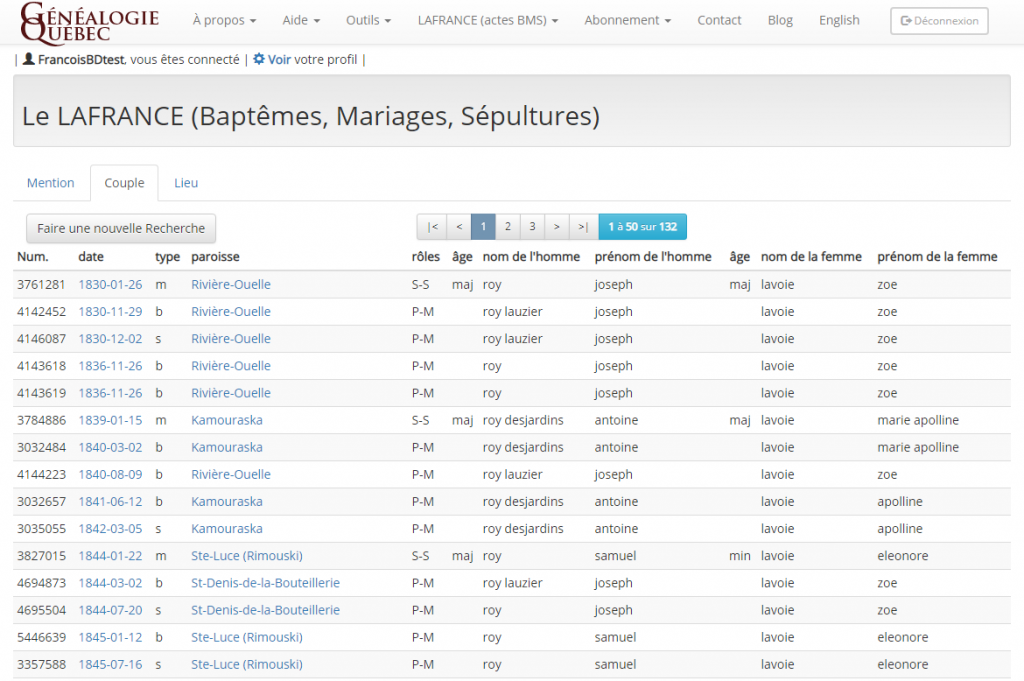The height and width of the screenshot is (681, 1024).
Task: Go to page 3 of results
Action: pos(532,227)
